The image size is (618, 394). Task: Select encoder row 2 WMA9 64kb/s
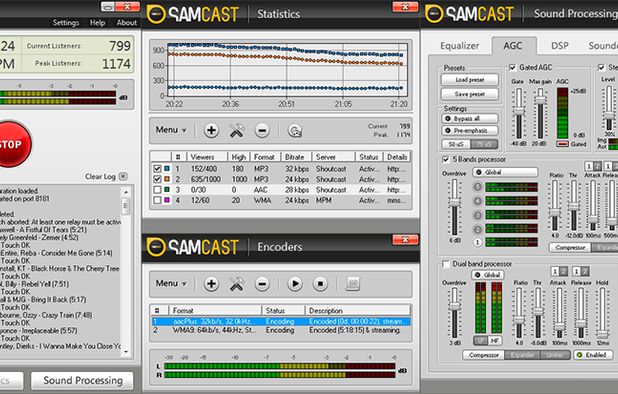[281, 330]
